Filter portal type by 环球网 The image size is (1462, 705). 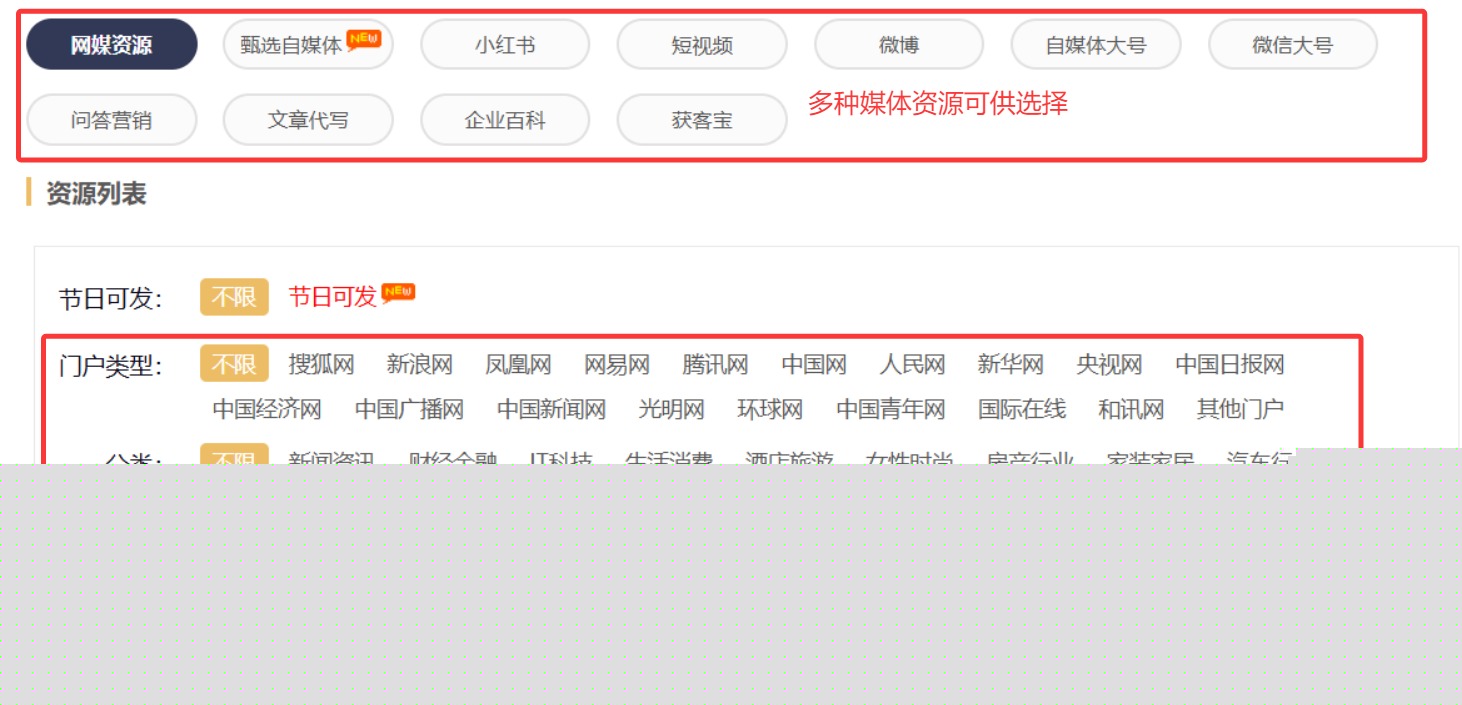tap(770, 409)
